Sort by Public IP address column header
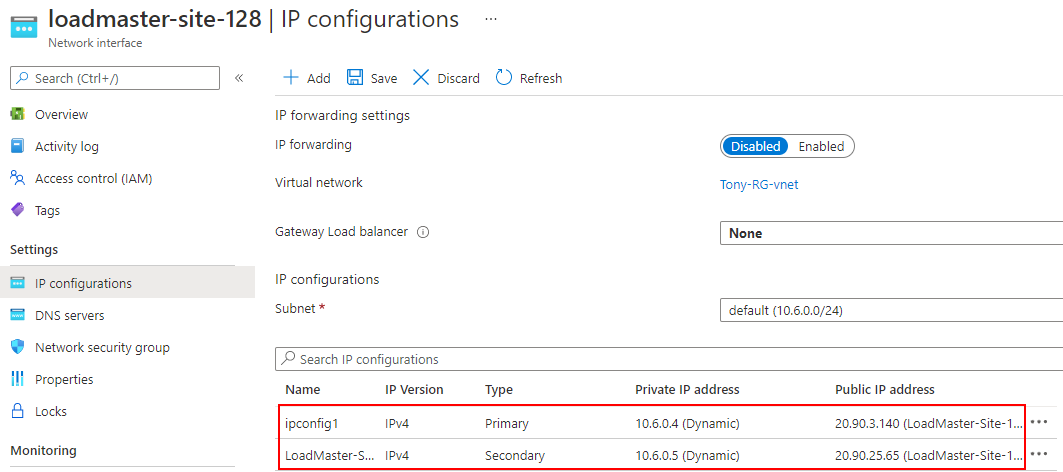Viewport: 1063px width, 472px height. pyautogui.click(x=885, y=389)
